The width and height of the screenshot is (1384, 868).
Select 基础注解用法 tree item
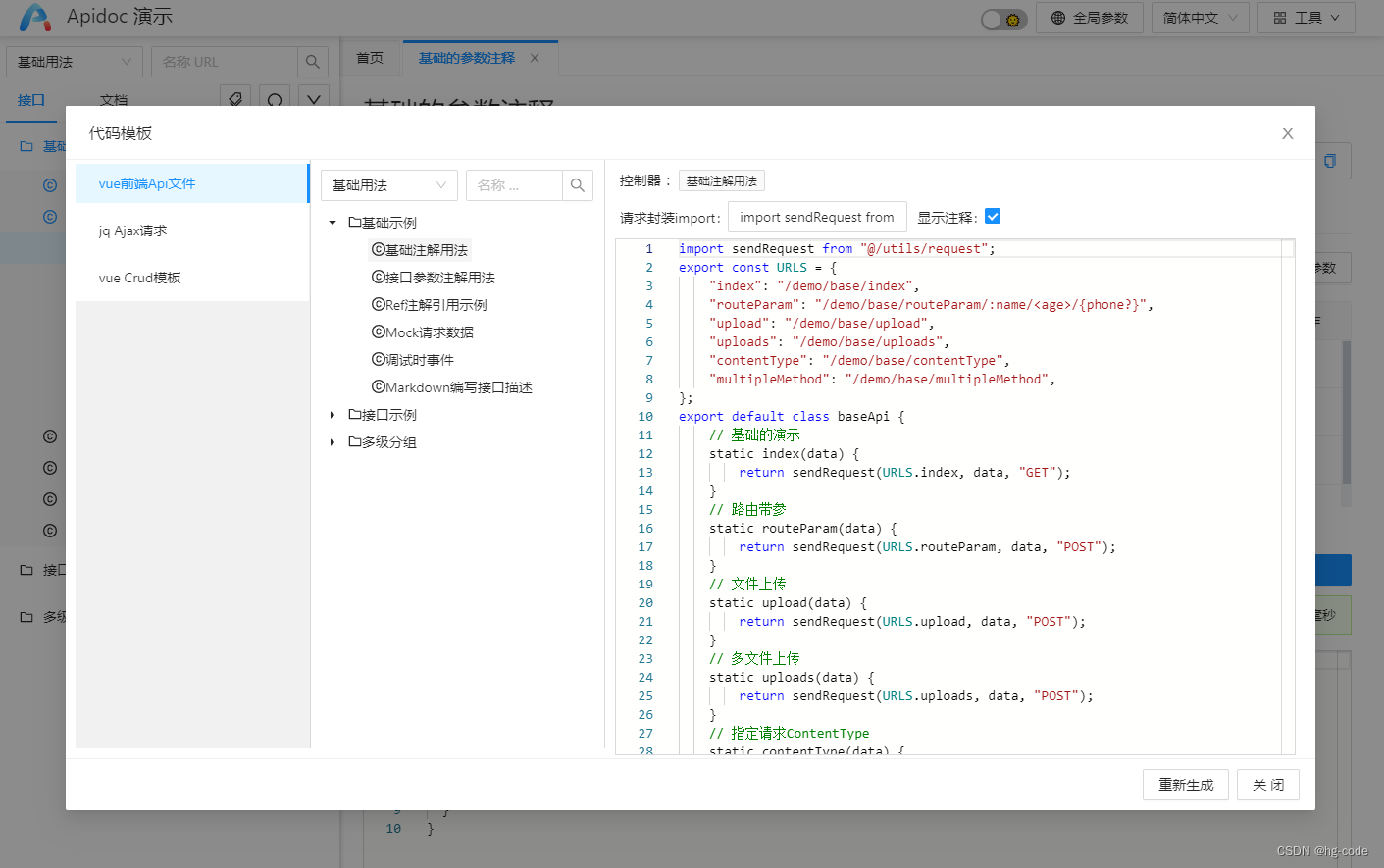pyautogui.click(x=420, y=250)
